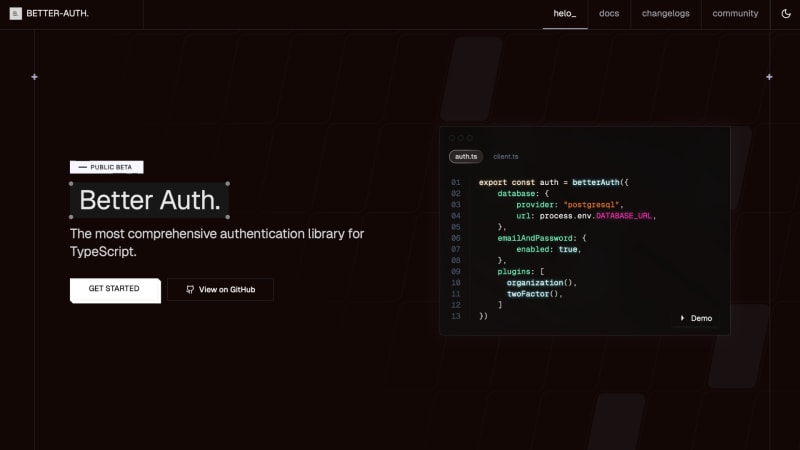Screen dimensions: 800x450
Task: Switch to the client.ts code tab
Action: [505, 157]
